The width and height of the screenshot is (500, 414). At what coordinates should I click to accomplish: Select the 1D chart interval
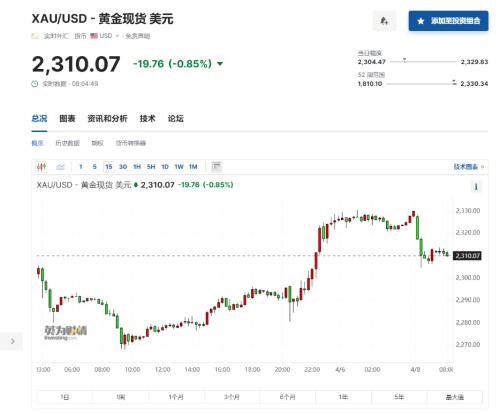[165, 167]
